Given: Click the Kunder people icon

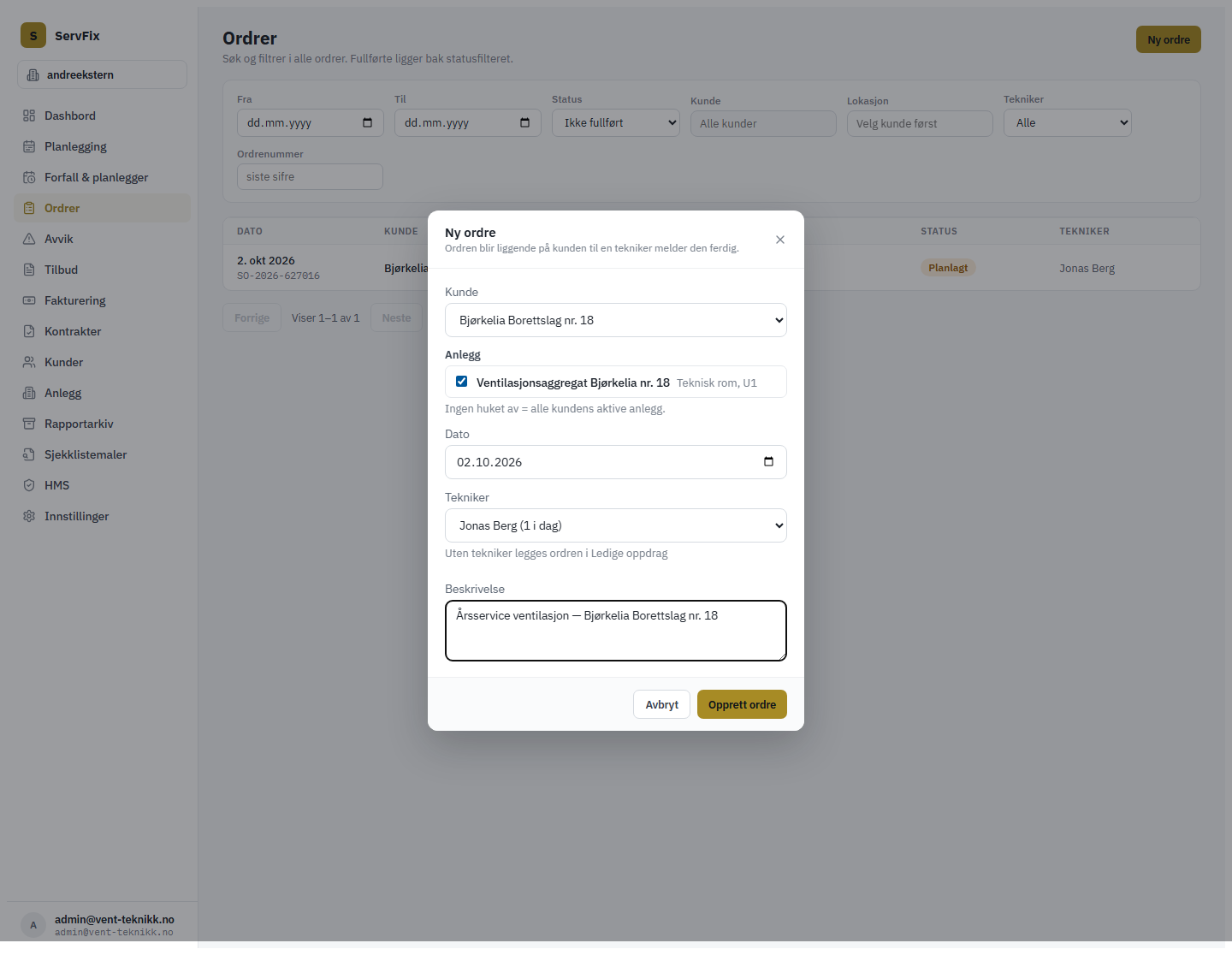Looking at the screenshot, I should [29, 362].
